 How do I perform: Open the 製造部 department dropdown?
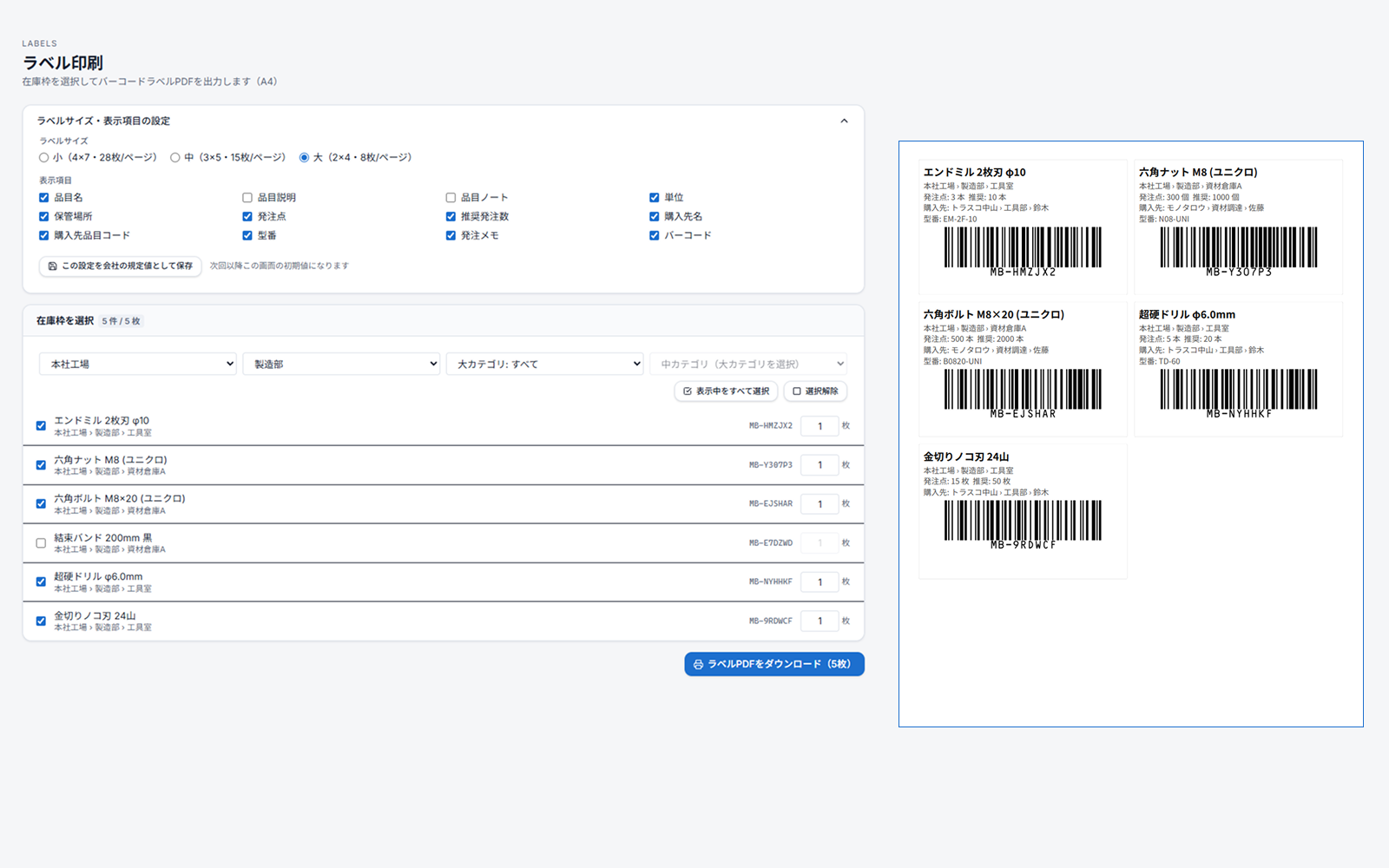coord(341,365)
